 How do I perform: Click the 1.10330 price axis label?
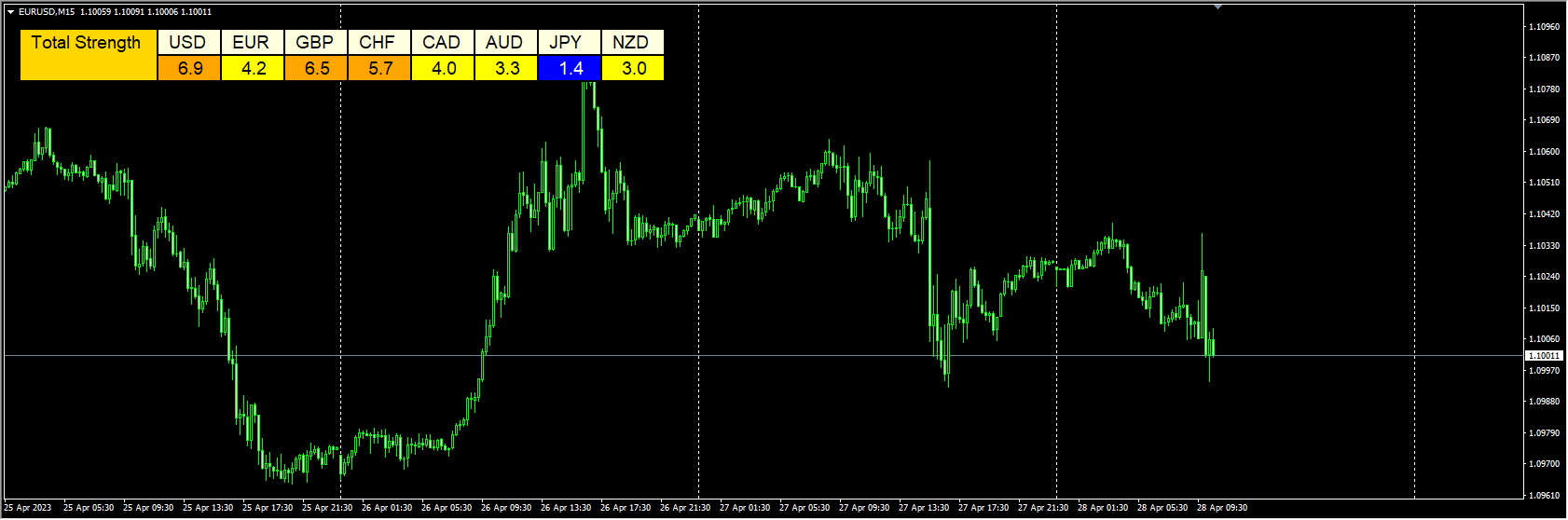(1545, 245)
